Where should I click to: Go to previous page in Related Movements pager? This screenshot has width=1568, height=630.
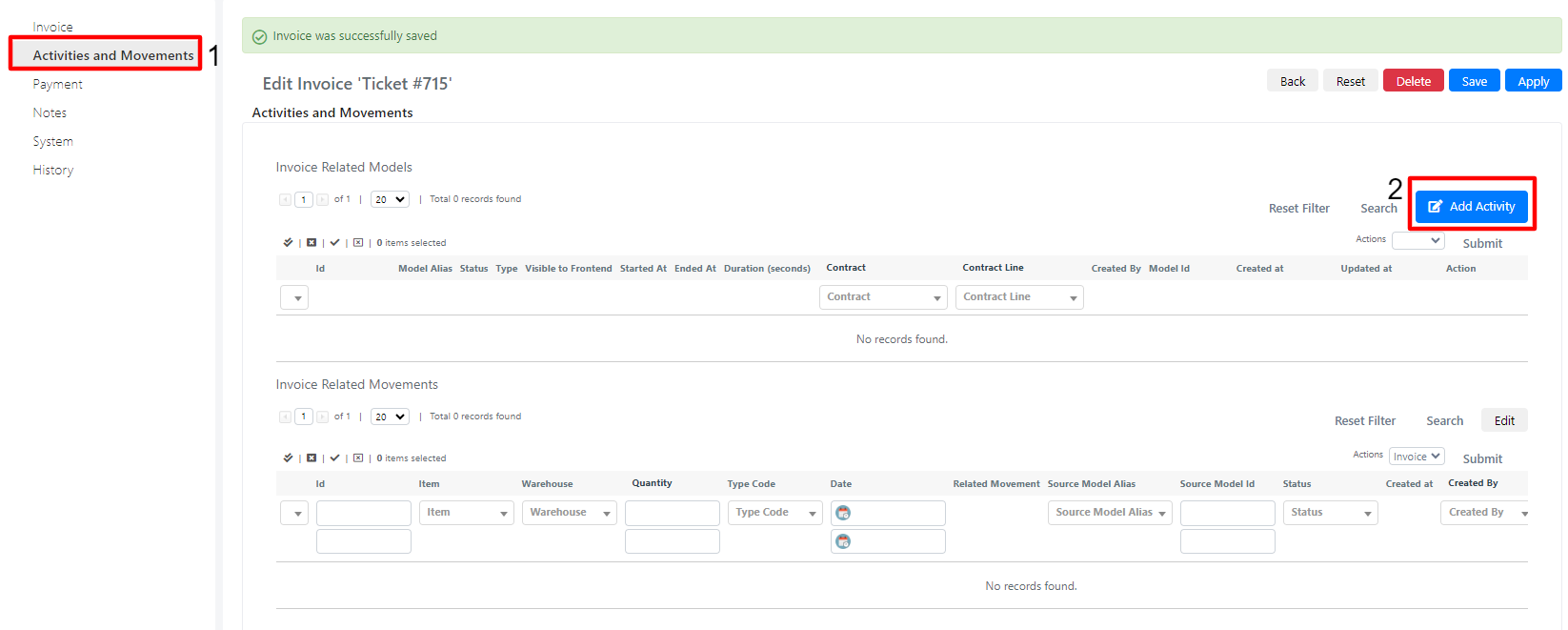(x=285, y=417)
